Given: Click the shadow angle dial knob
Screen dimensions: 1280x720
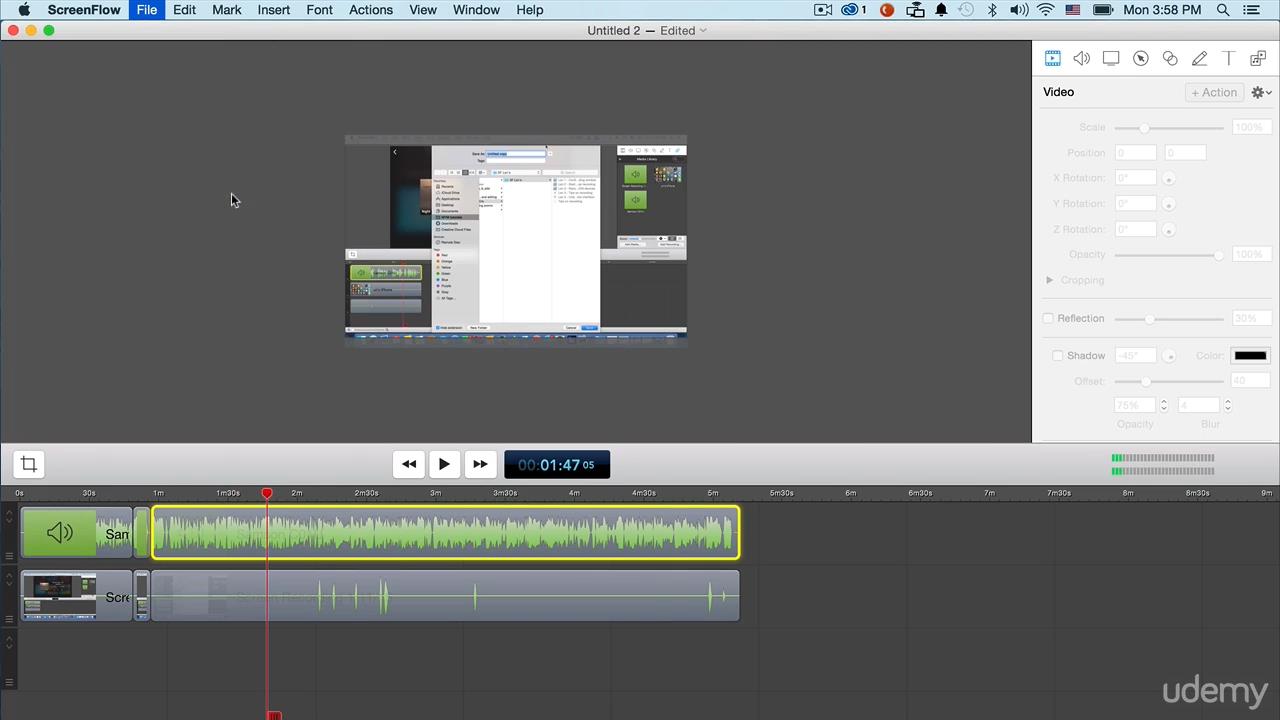Looking at the screenshot, I should pyautogui.click(x=1168, y=356).
